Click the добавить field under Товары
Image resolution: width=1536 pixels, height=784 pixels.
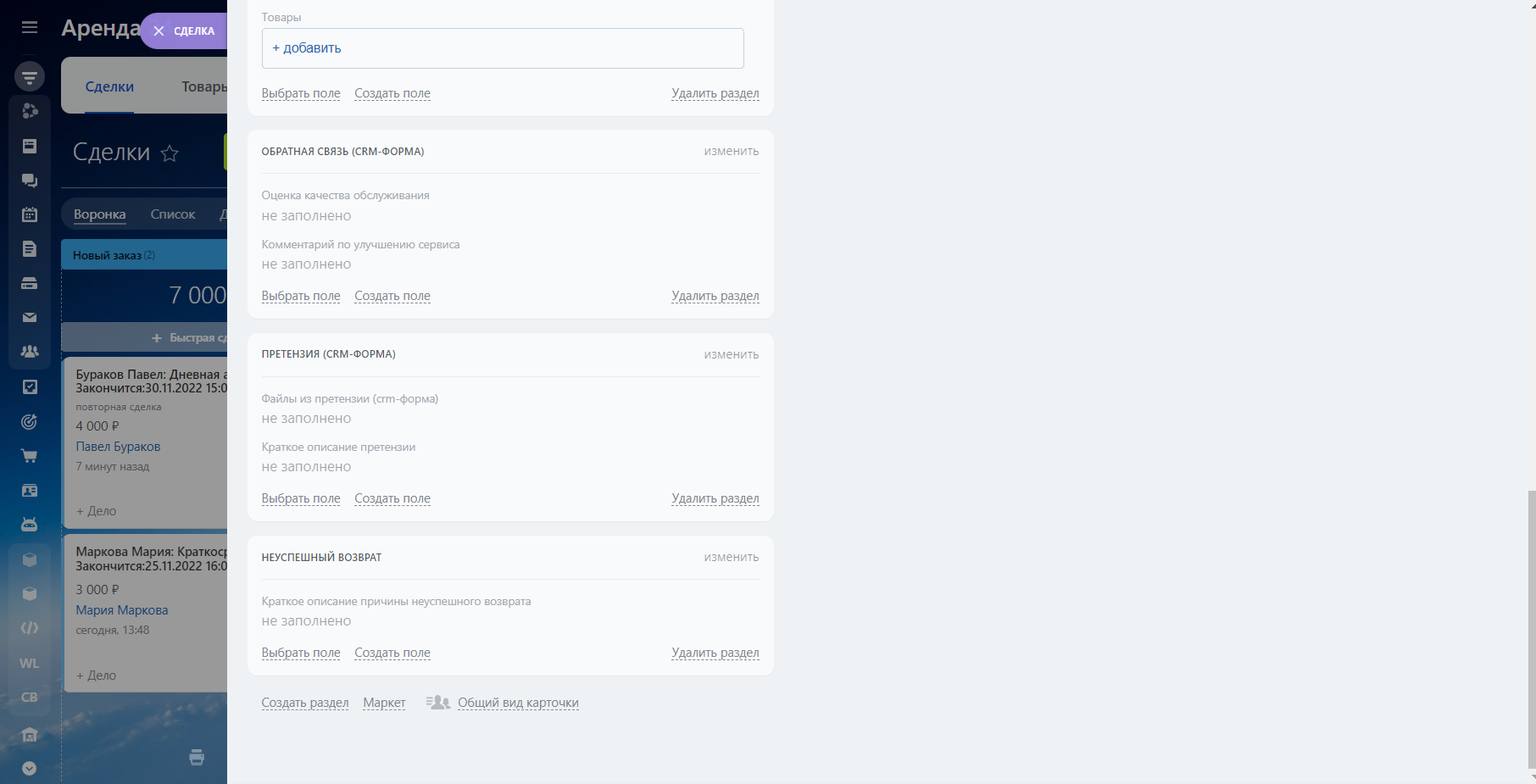coord(503,48)
